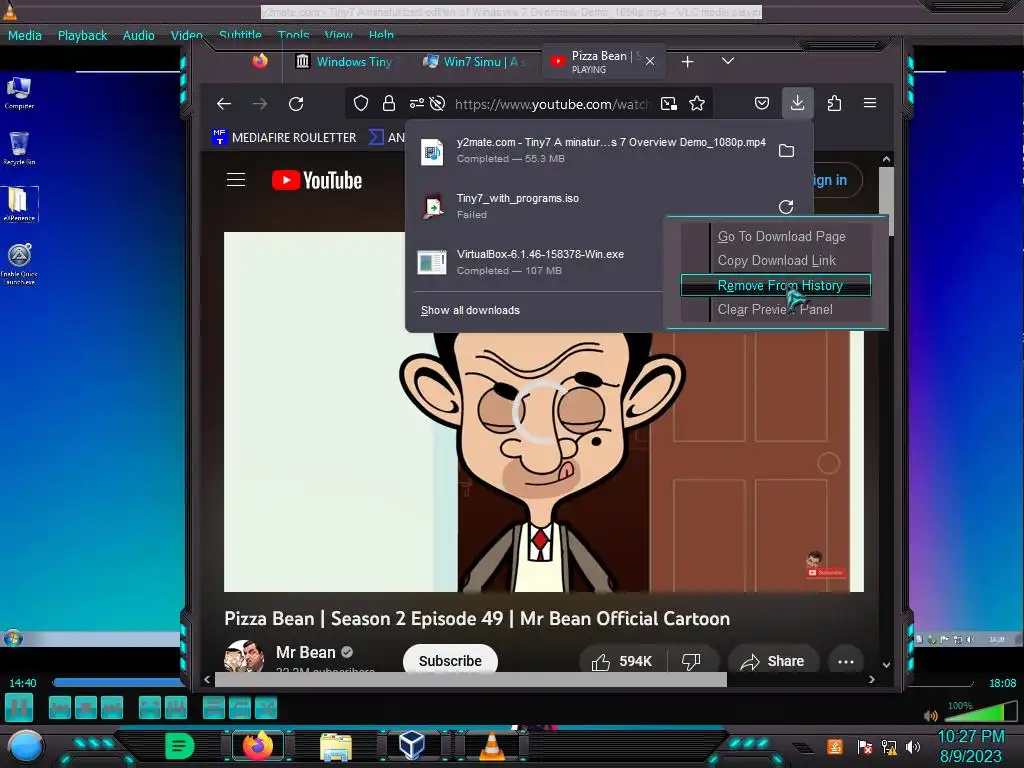Toggle the Firefox downloads panel
The image size is (1024, 768).
pyautogui.click(x=797, y=103)
